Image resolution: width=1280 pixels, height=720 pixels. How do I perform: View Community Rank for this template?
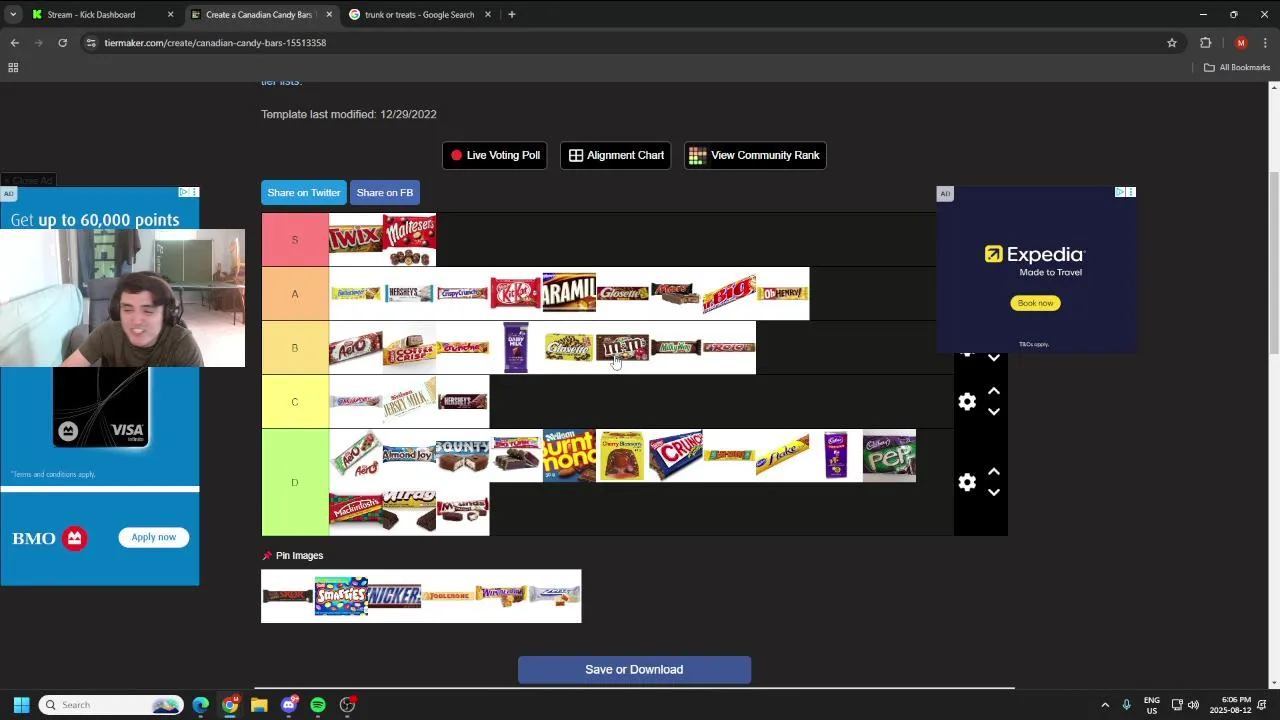click(755, 155)
